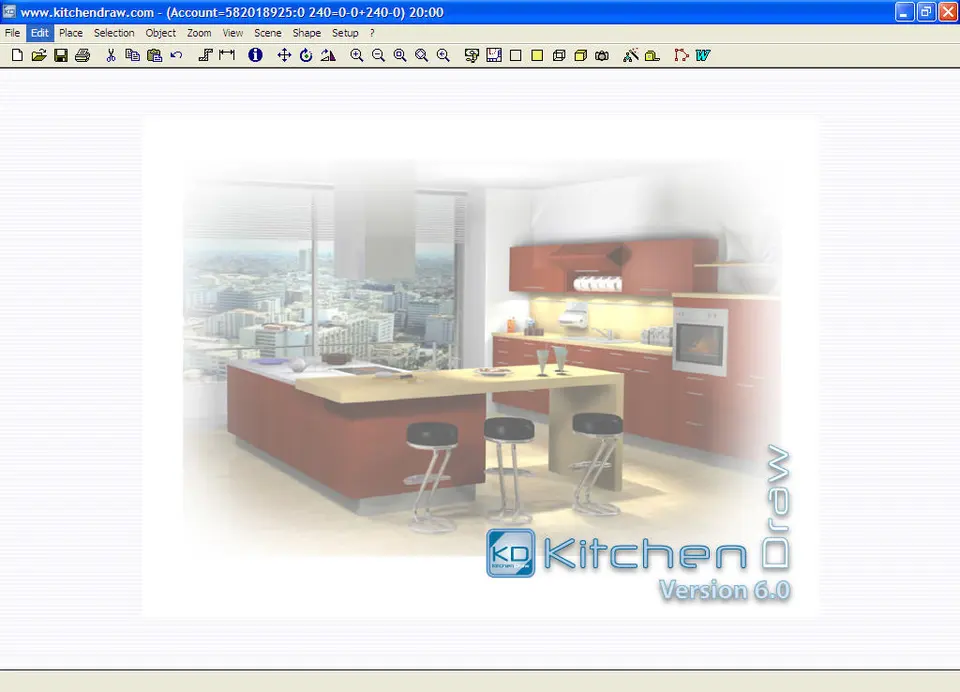Click the blue W toolbar icon

703,56
